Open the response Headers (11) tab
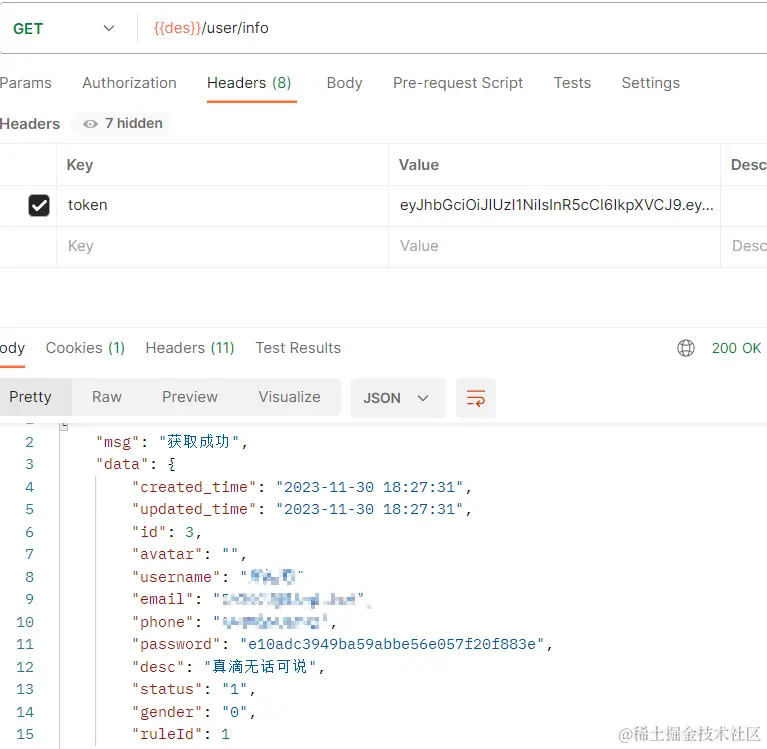 (190, 348)
